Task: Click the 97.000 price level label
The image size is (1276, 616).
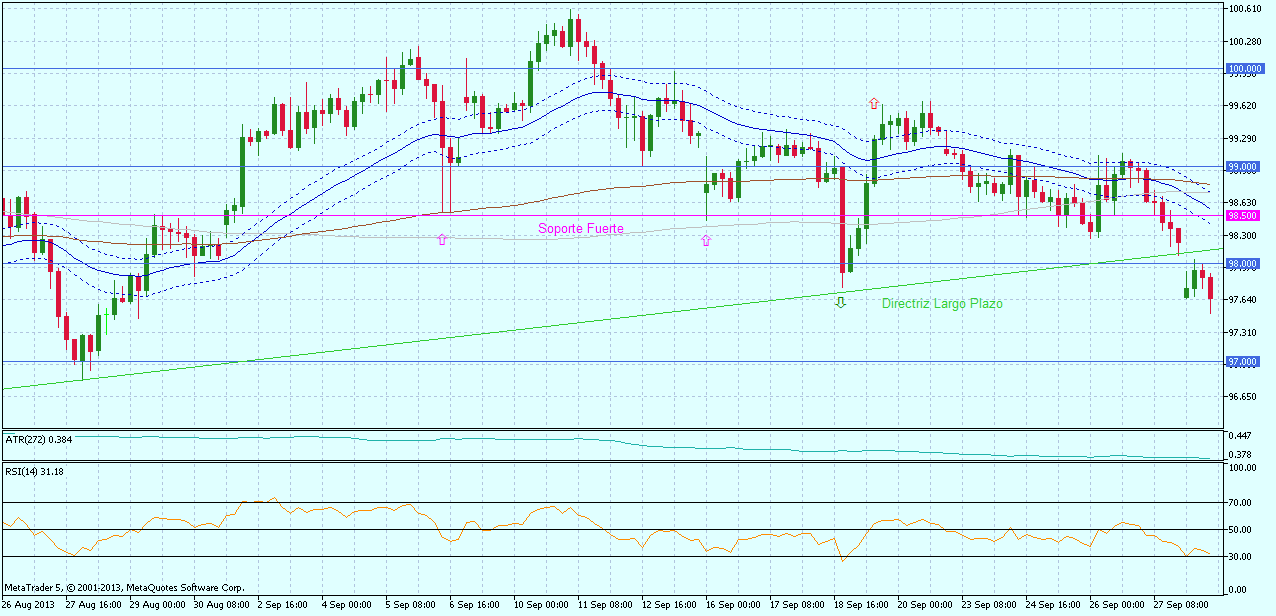Action: pos(1241,362)
